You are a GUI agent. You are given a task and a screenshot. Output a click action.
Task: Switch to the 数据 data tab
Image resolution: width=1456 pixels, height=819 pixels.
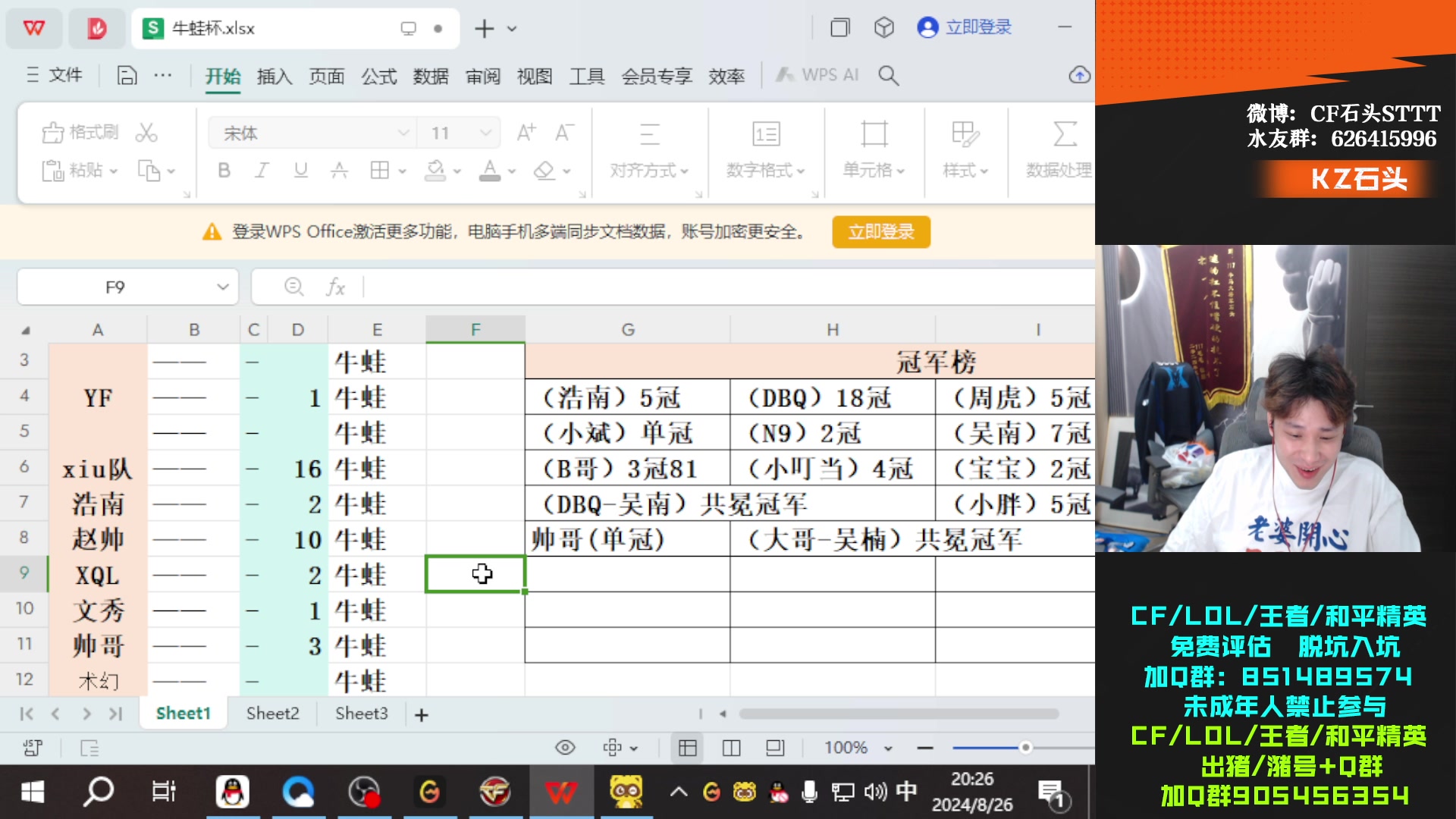click(x=431, y=76)
